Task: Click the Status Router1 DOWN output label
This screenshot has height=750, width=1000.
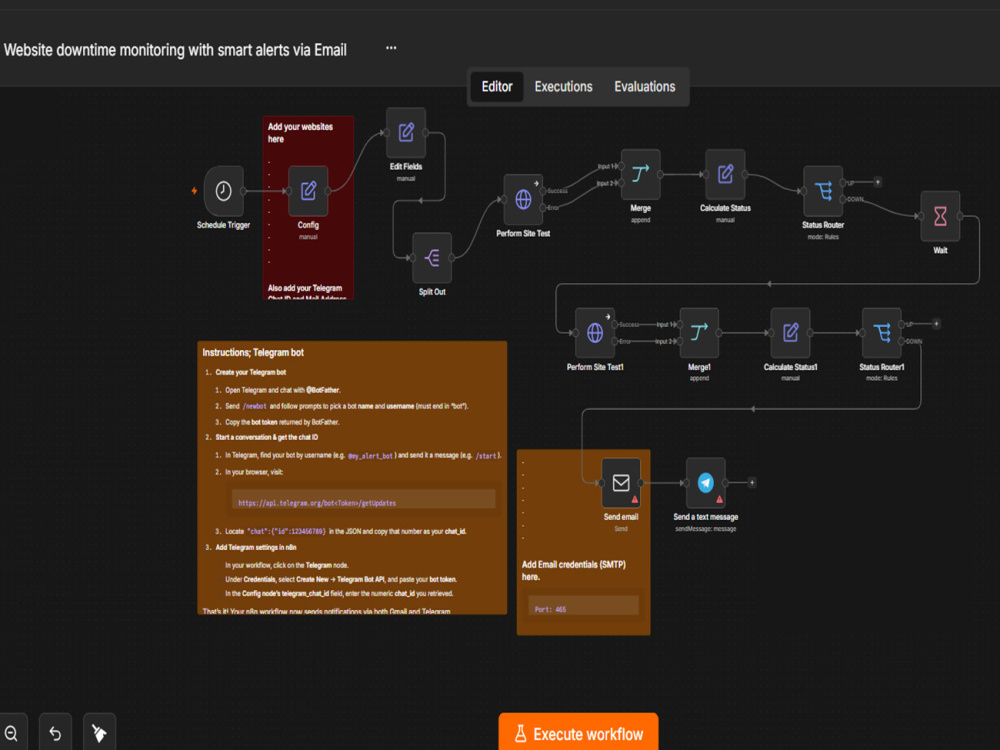Action: click(x=913, y=341)
